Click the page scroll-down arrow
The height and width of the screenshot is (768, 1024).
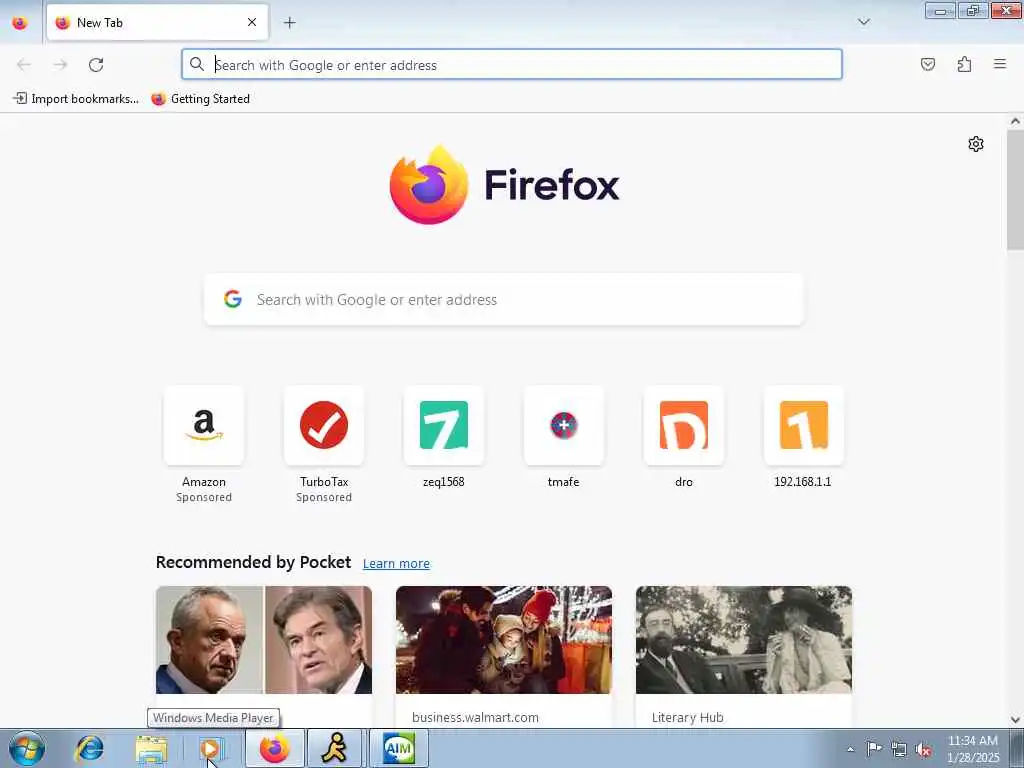1015,720
